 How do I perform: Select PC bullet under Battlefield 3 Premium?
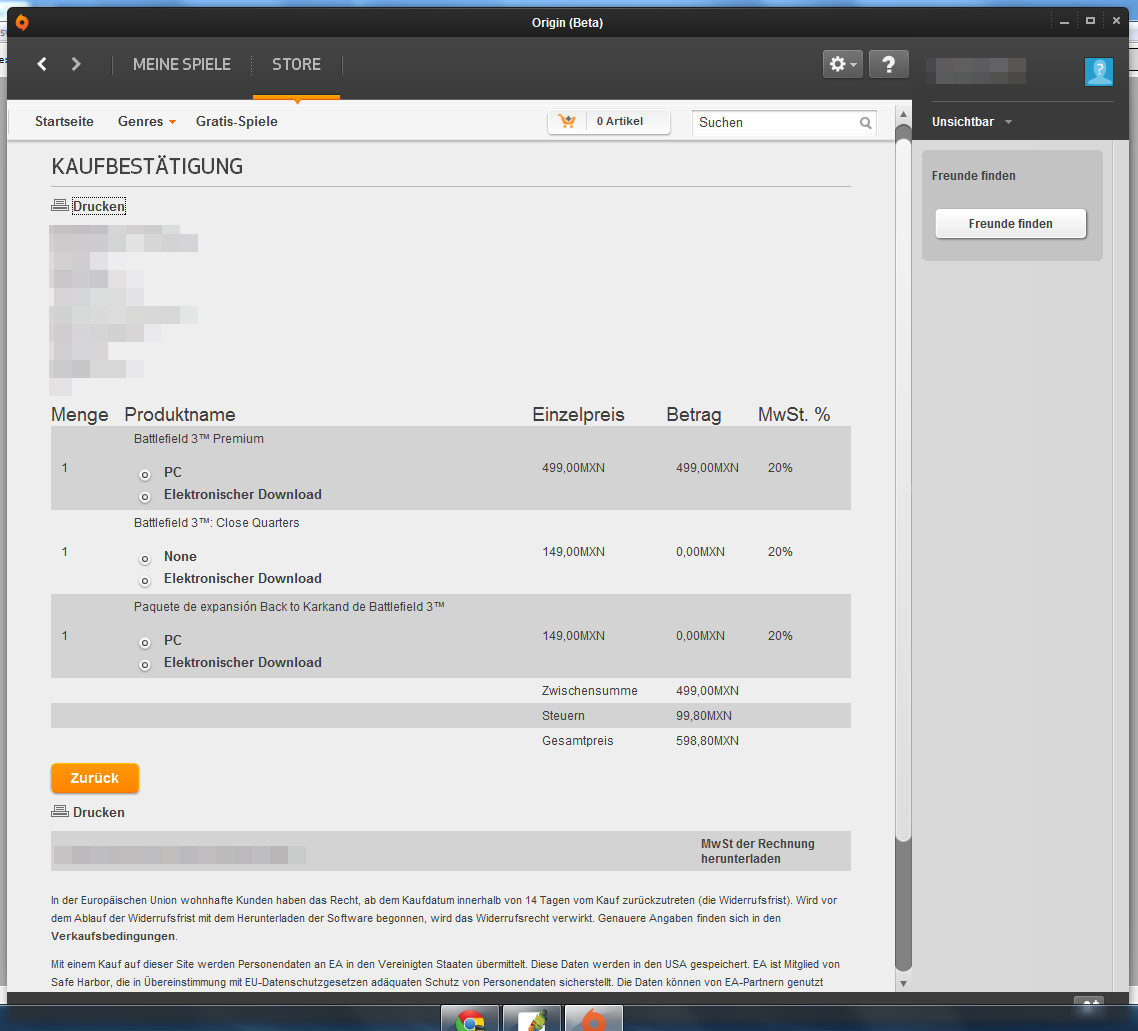(144, 475)
